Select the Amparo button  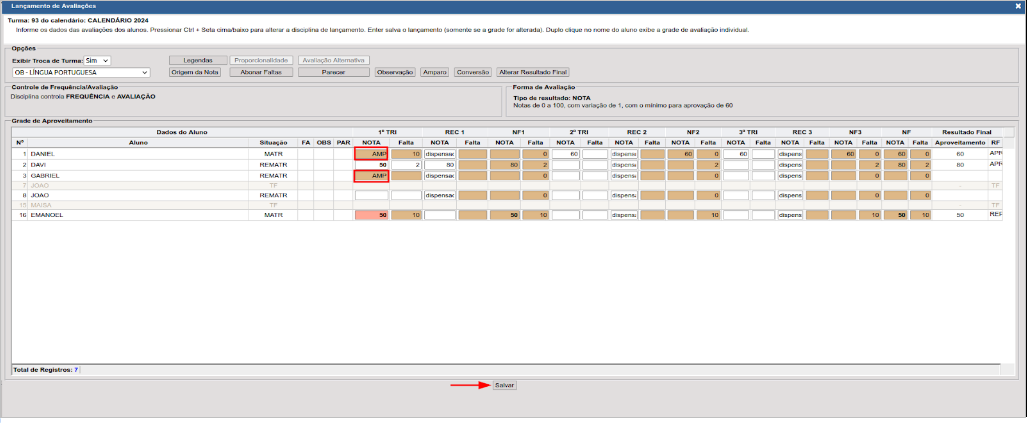435,72
